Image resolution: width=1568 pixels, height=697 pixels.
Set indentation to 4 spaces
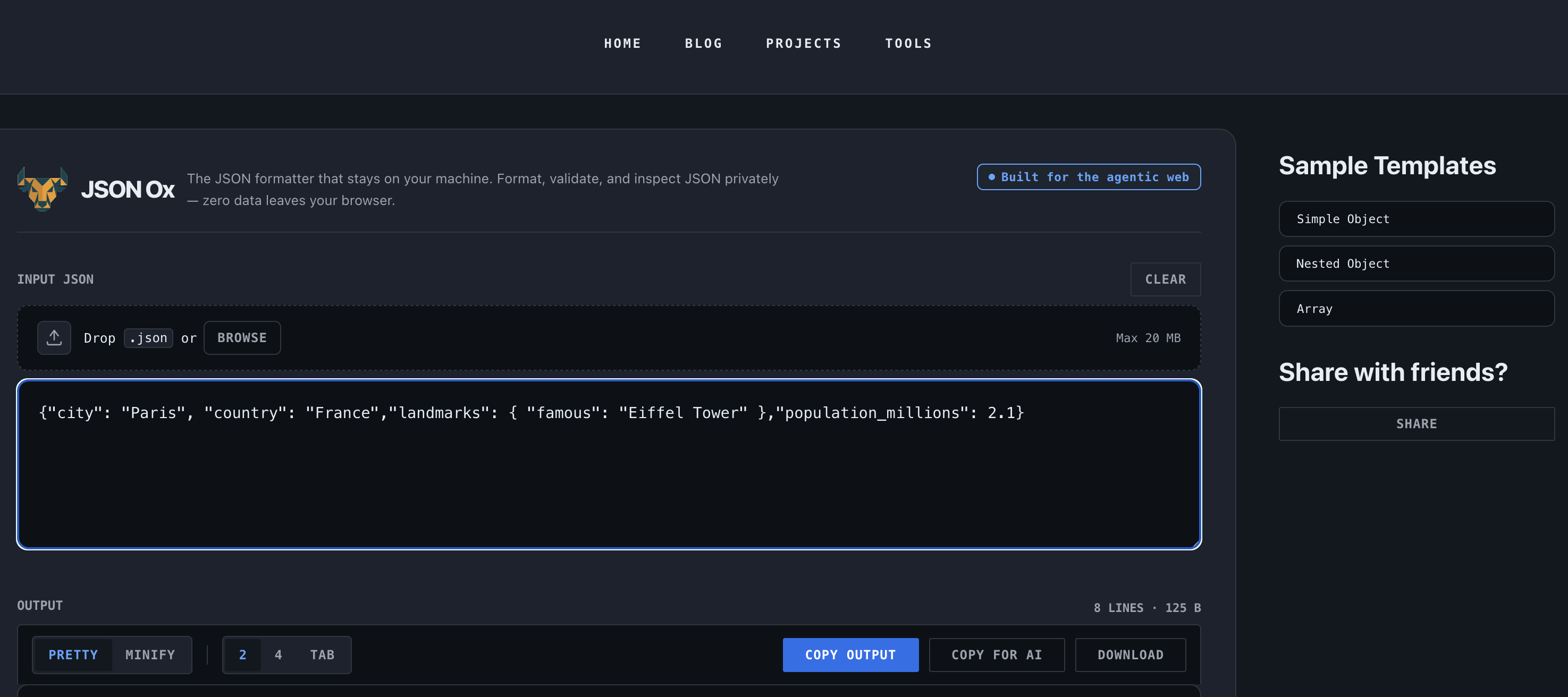point(278,655)
